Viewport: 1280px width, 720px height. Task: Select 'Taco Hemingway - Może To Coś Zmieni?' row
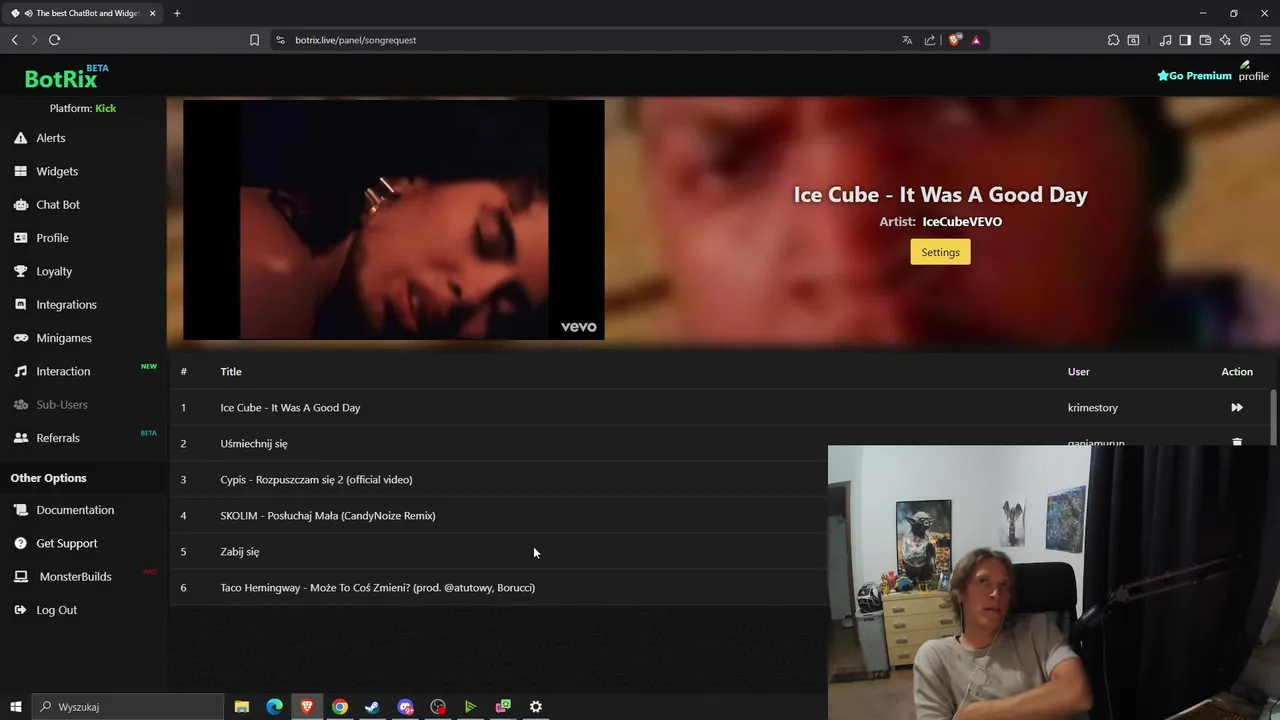tap(377, 587)
